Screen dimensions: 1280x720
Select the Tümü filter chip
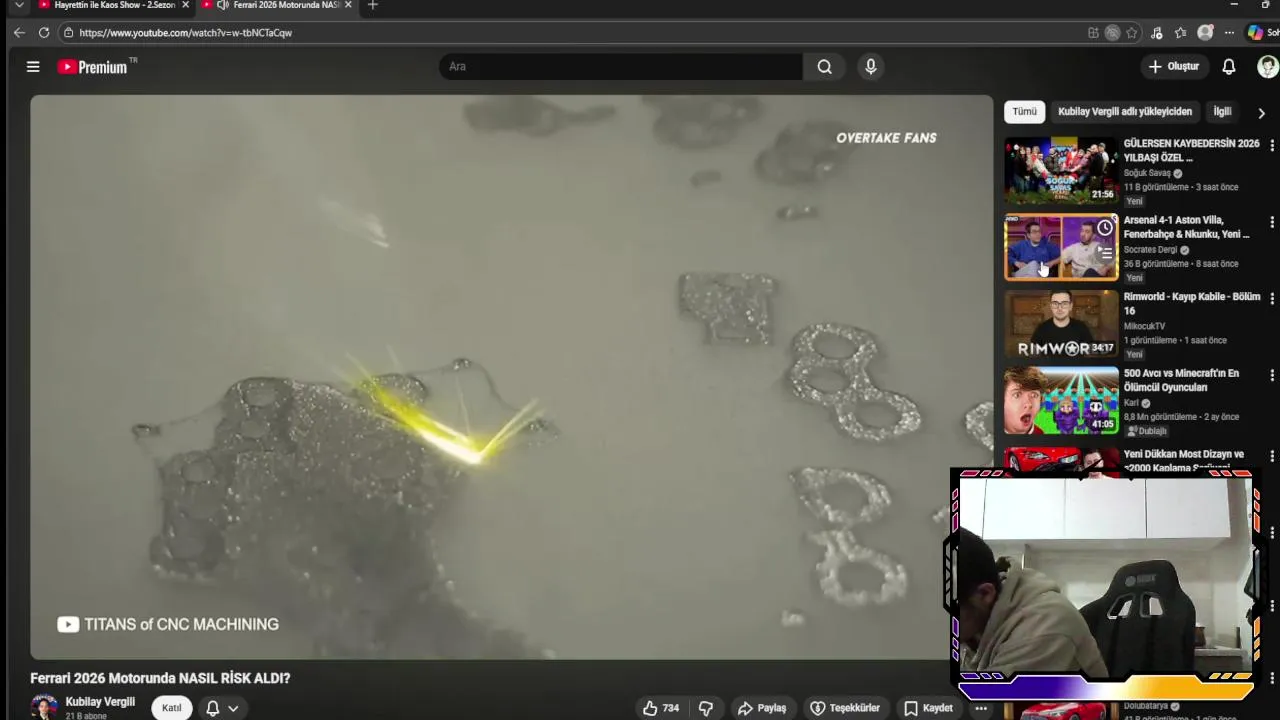(x=1025, y=112)
